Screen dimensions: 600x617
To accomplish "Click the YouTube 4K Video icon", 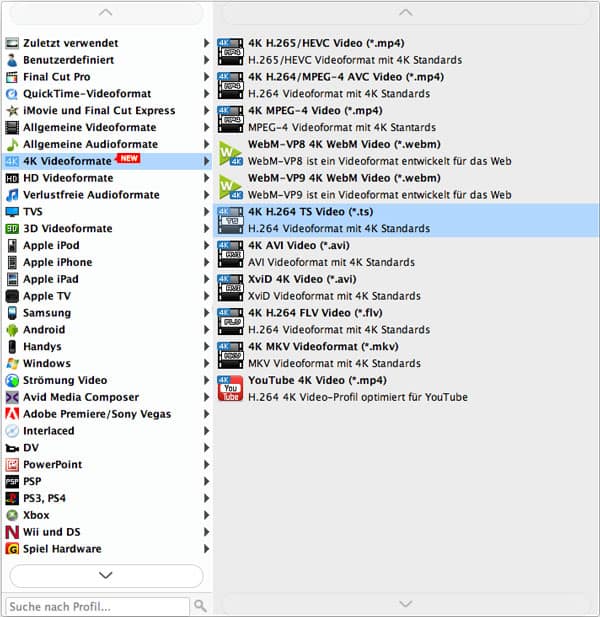I will [x=230, y=389].
